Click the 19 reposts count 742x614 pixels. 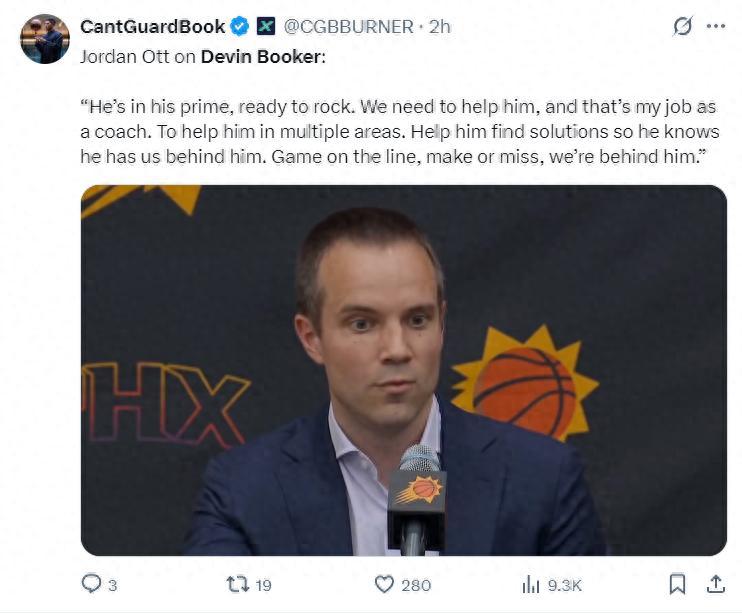pyautogui.click(x=263, y=585)
